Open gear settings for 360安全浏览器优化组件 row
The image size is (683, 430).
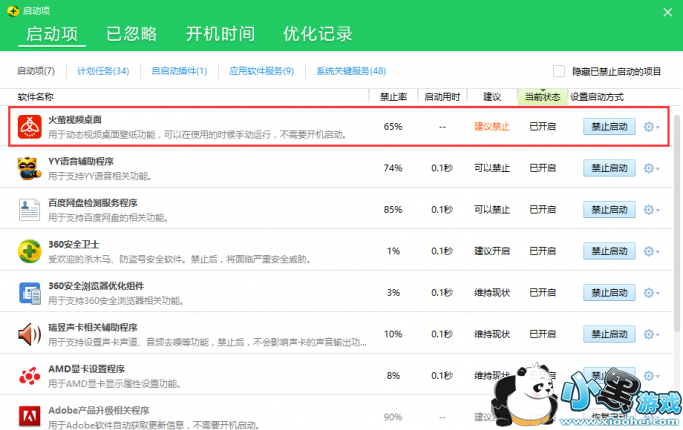tap(651, 293)
